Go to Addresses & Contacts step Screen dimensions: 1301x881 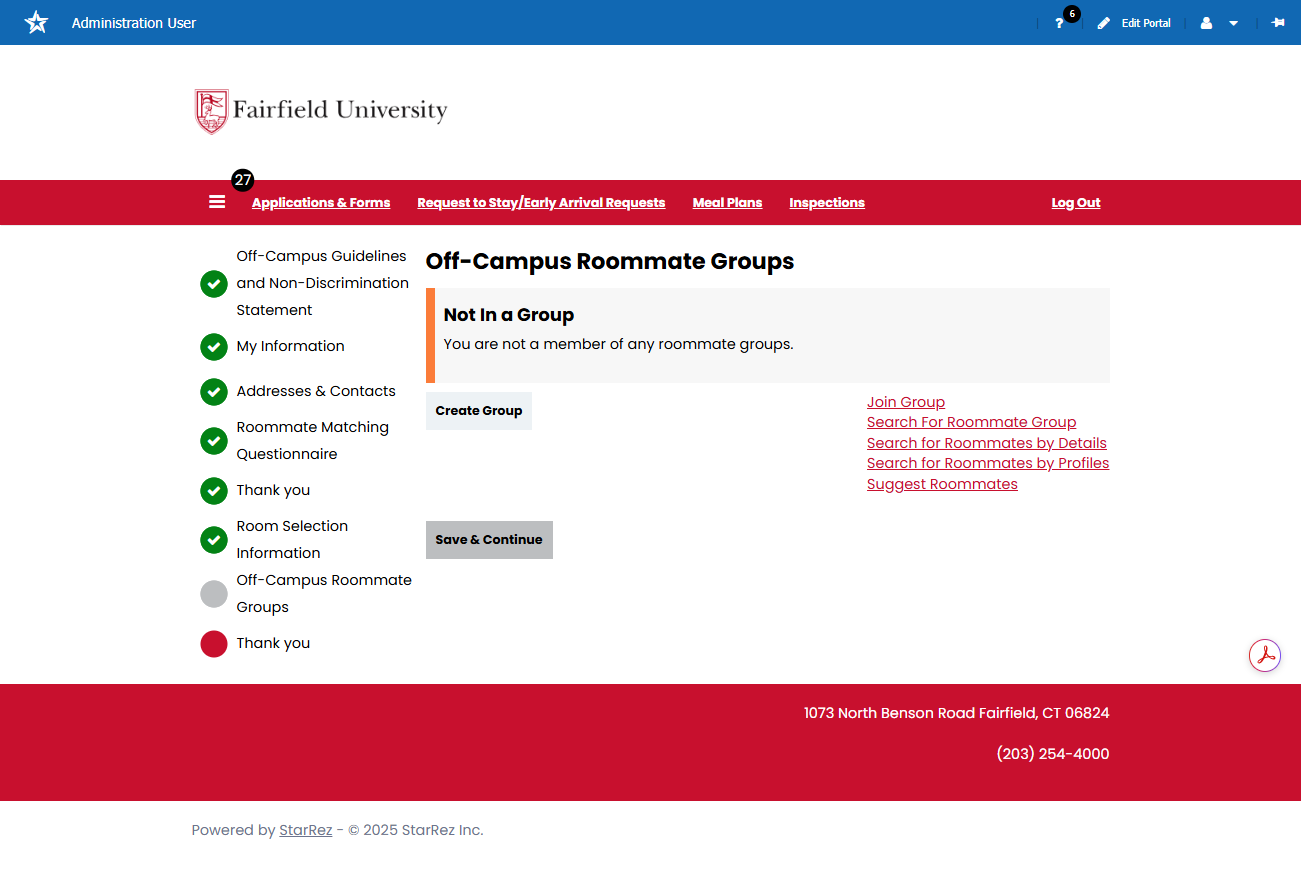(316, 391)
